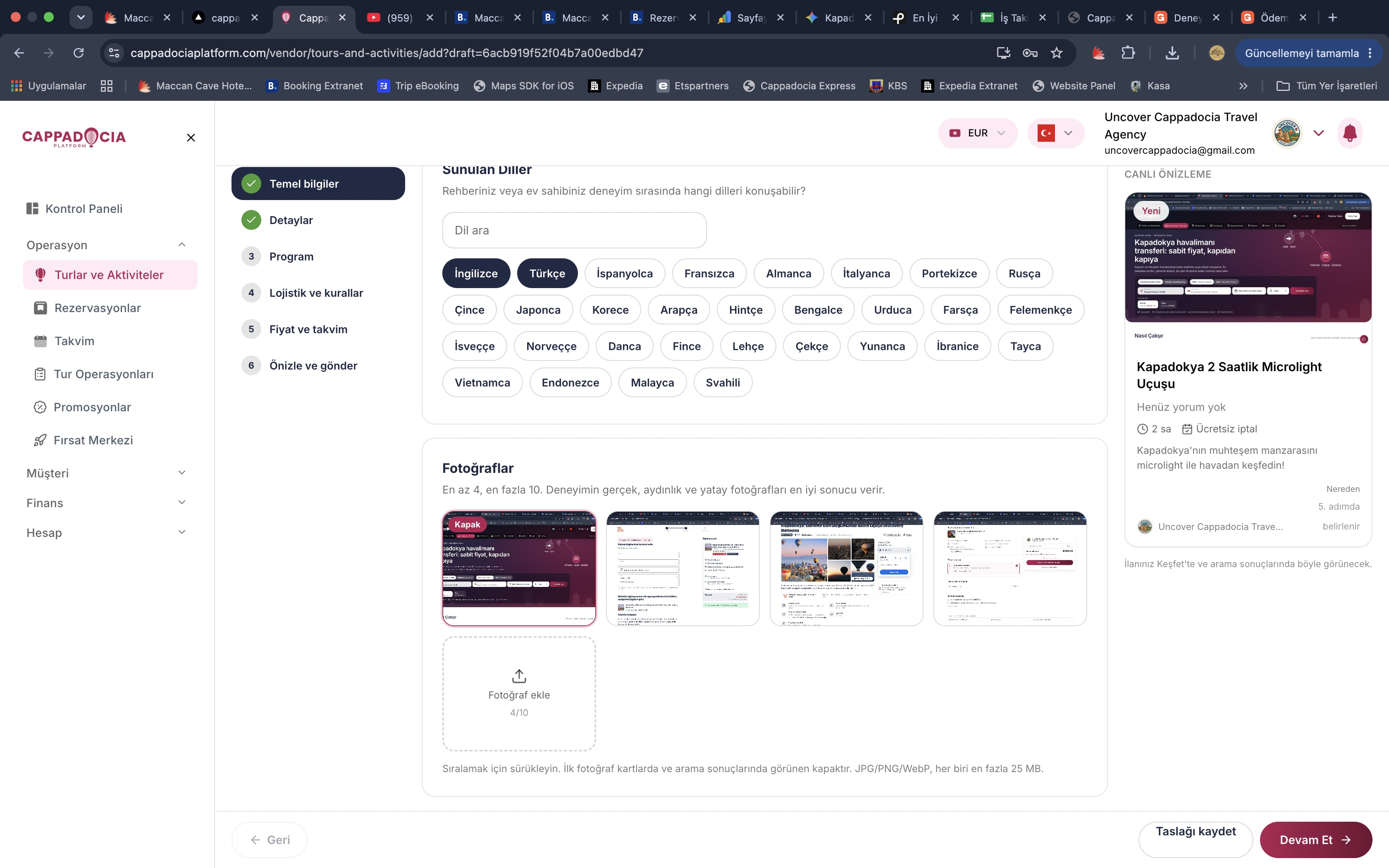Show hidden bookmarks with double chevron
Image resolution: width=1389 pixels, height=868 pixels.
pos(1243,86)
